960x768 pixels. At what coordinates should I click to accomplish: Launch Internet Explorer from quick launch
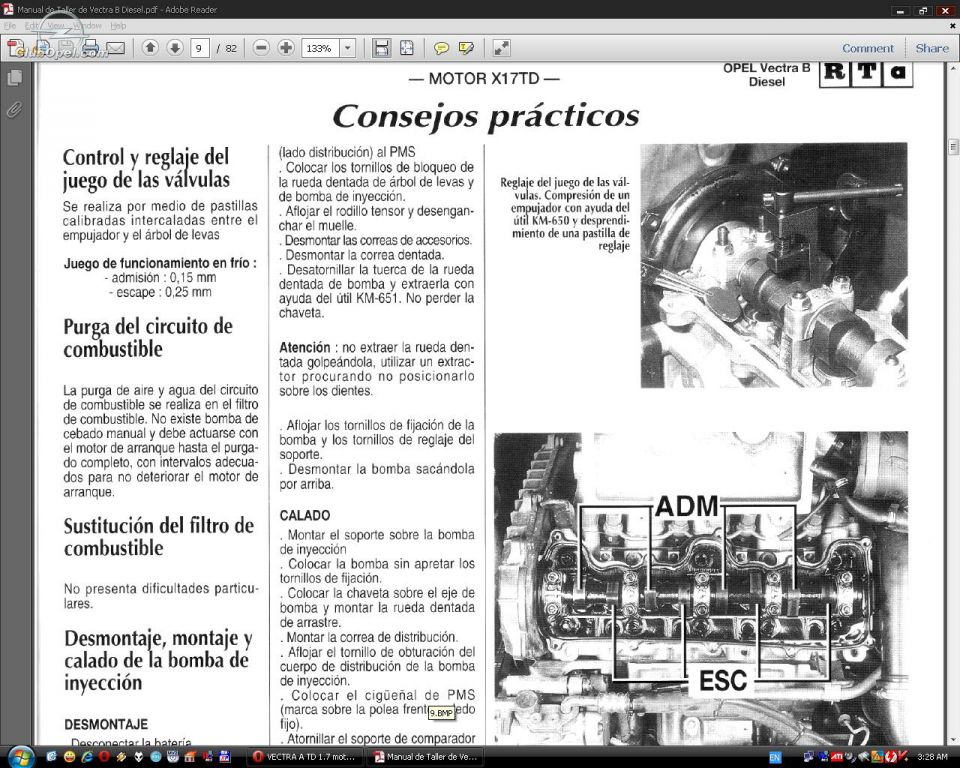click(86, 758)
